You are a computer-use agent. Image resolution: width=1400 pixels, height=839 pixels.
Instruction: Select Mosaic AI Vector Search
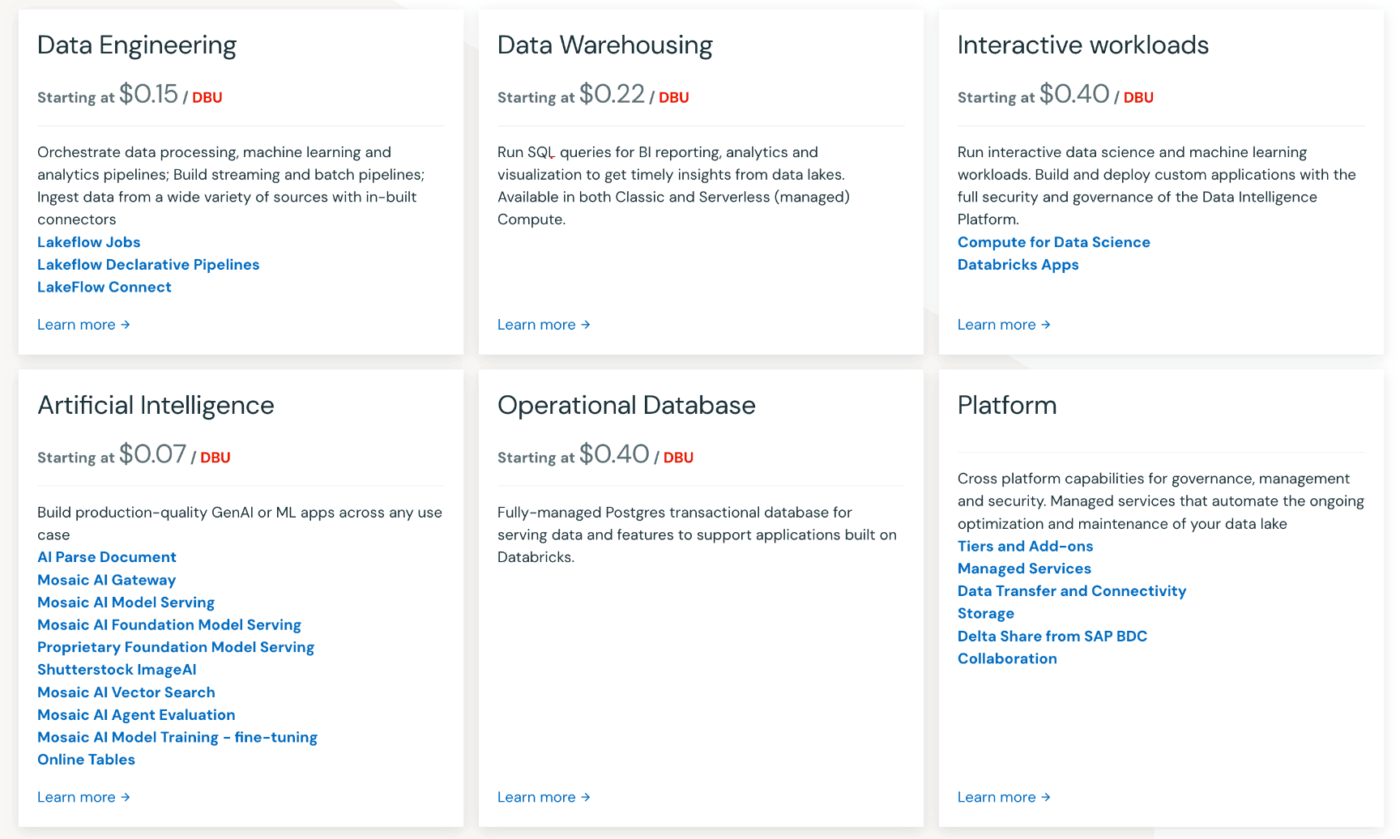coord(125,692)
